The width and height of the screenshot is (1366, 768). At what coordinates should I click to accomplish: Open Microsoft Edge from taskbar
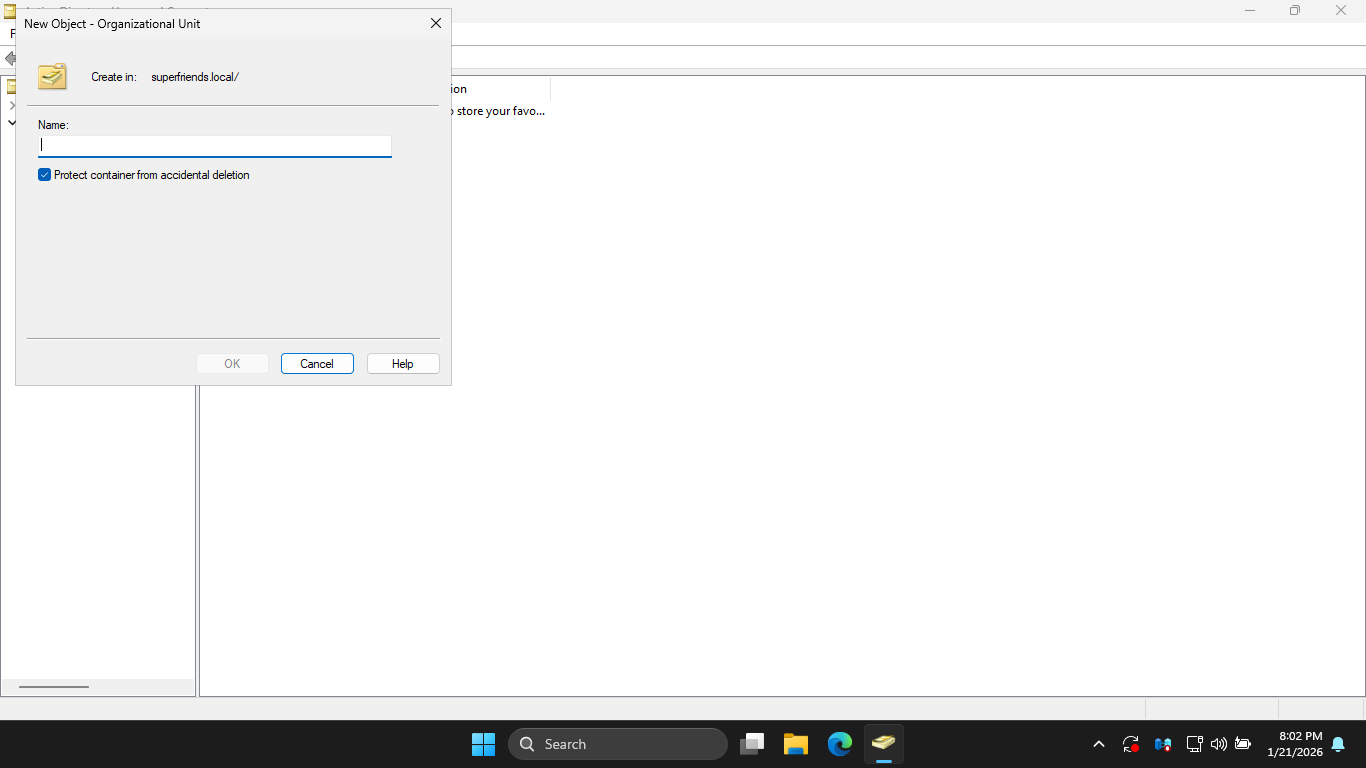(840, 744)
